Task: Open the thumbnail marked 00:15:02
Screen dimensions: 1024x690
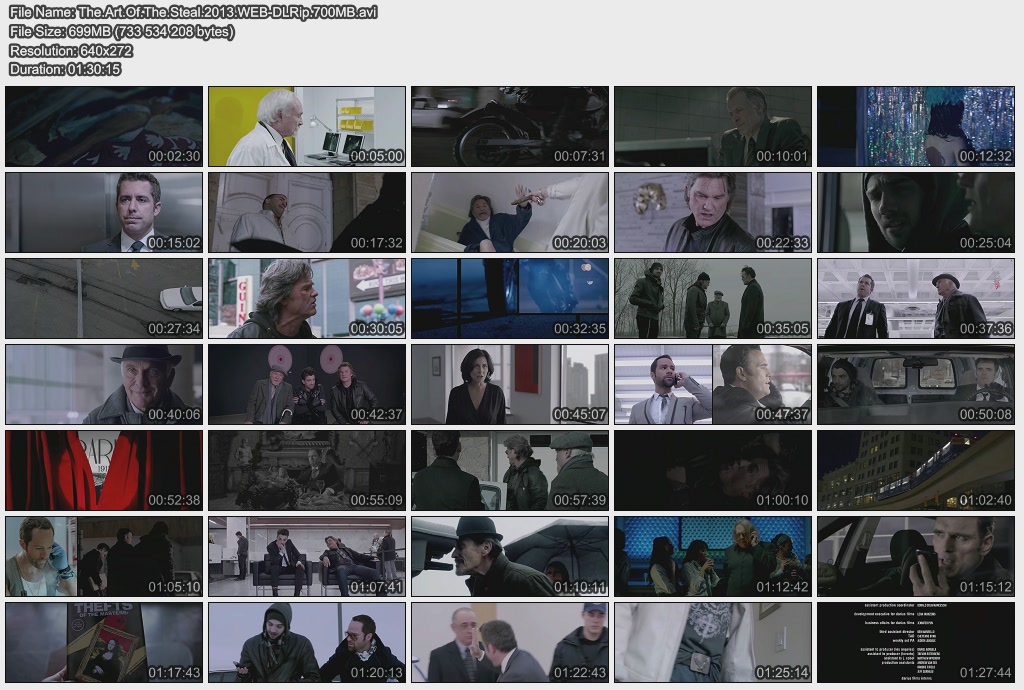Action: [103, 212]
